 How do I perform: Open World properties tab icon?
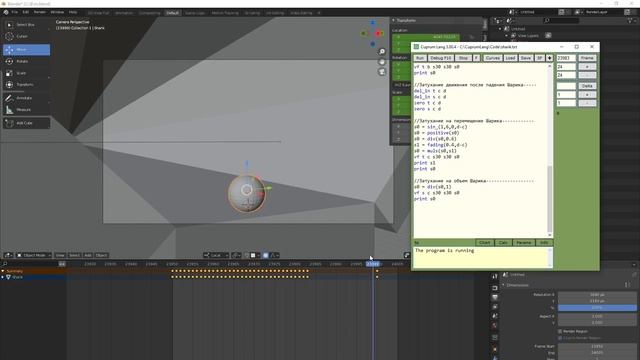495,326
